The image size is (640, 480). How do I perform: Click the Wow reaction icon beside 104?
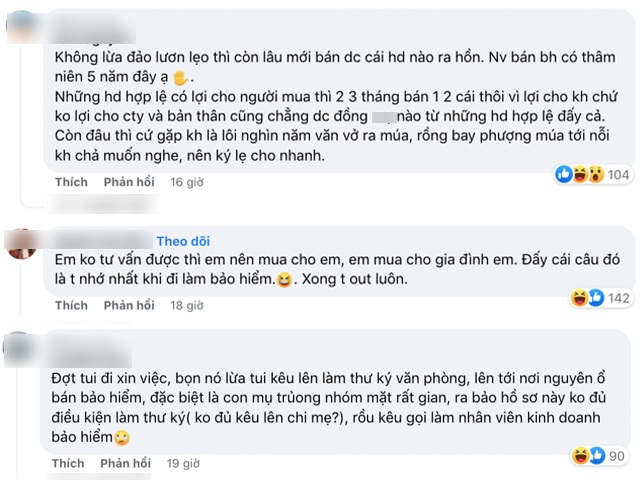(x=593, y=175)
